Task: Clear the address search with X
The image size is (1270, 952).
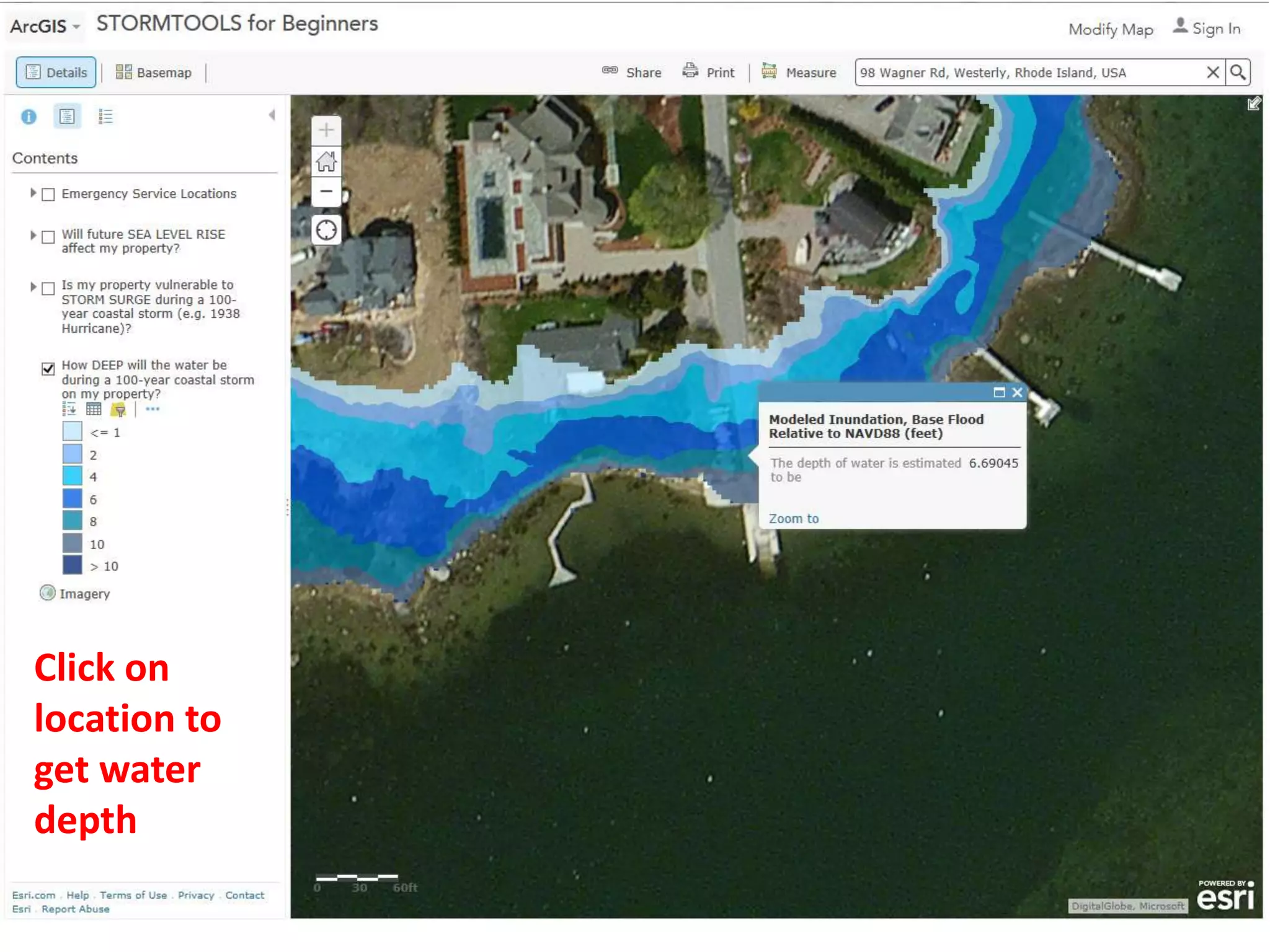Action: (1213, 73)
